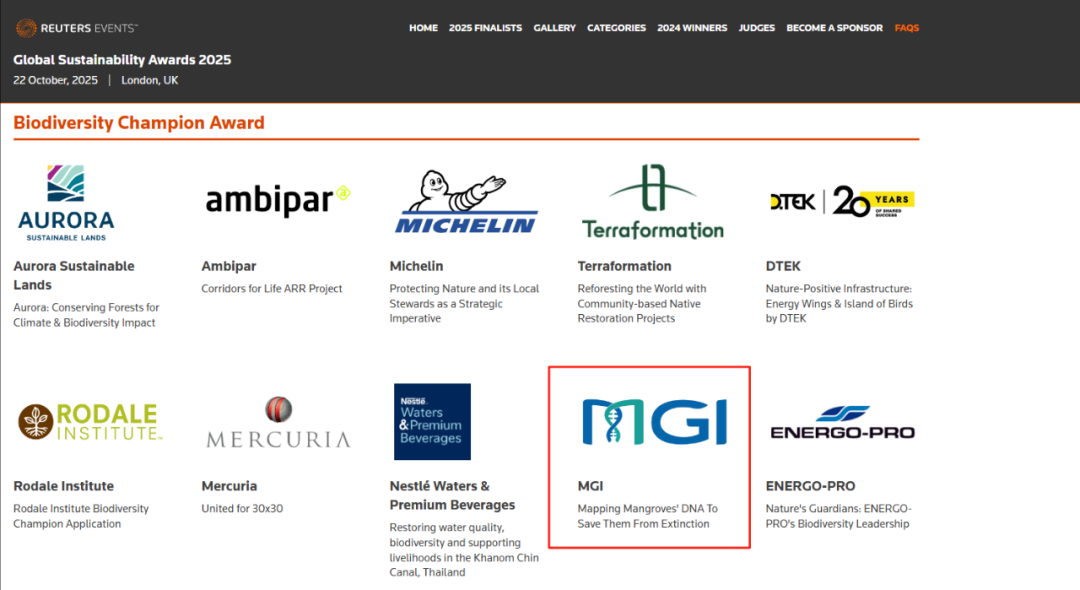Click the '22 October, 2025' date text
The image size is (1080, 590).
click(55, 80)
